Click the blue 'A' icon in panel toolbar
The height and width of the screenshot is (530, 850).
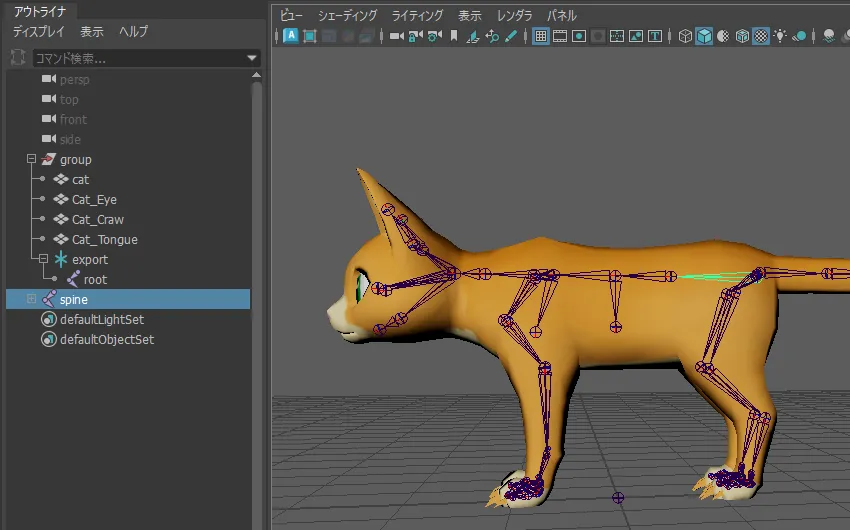click(x=291, y=36)
